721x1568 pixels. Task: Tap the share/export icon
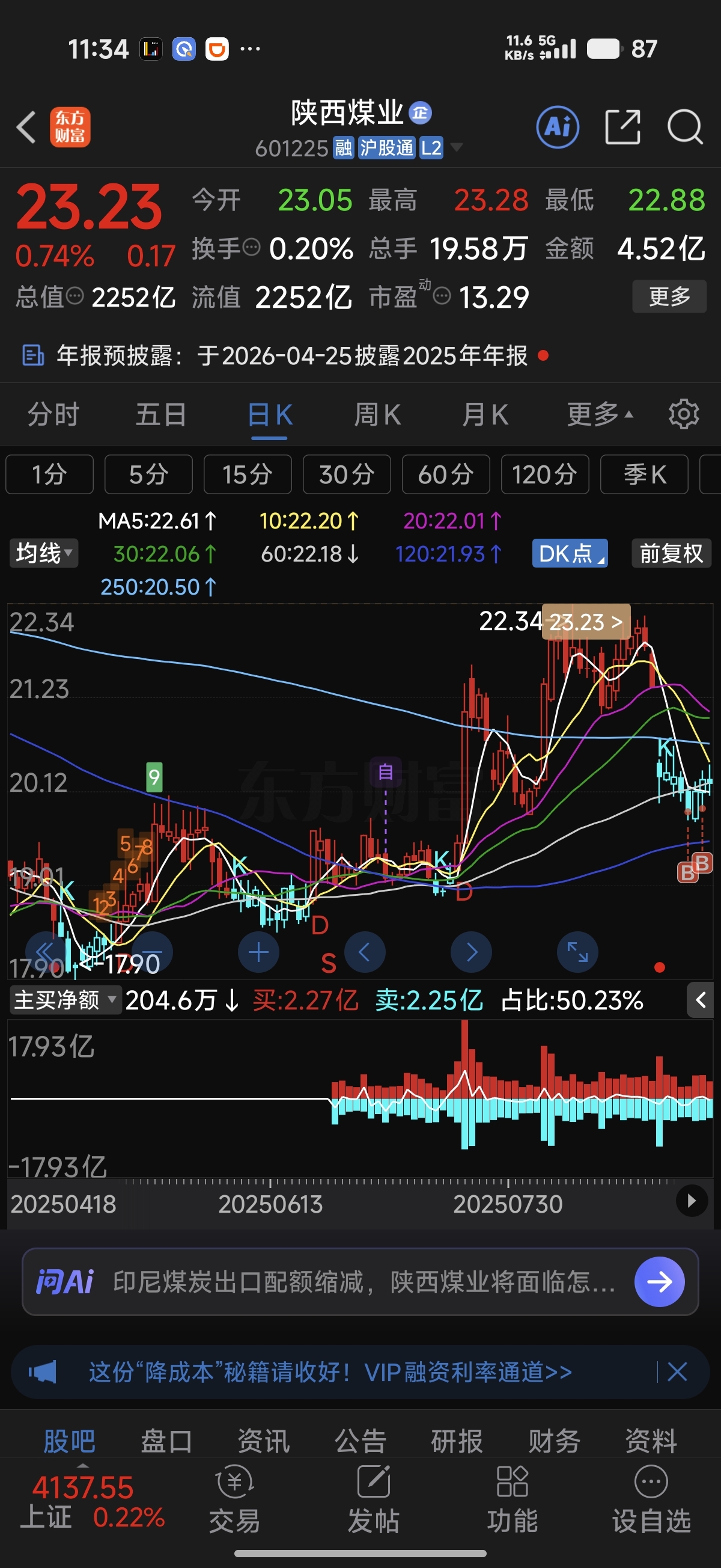[622, 127]
